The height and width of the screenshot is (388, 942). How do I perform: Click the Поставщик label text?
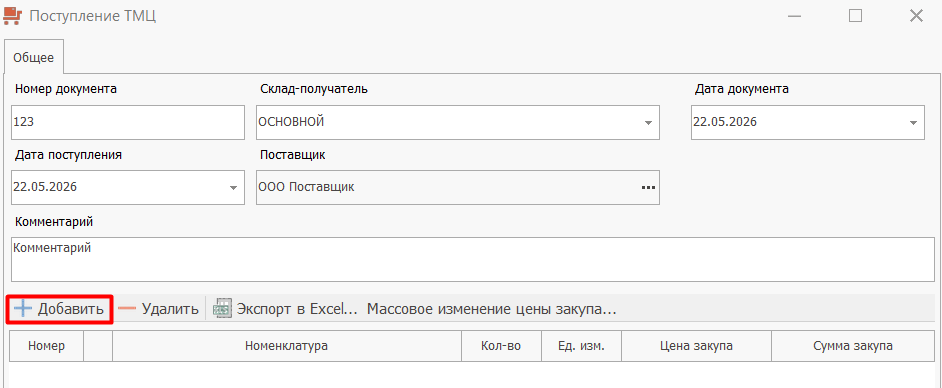(293, 155)
